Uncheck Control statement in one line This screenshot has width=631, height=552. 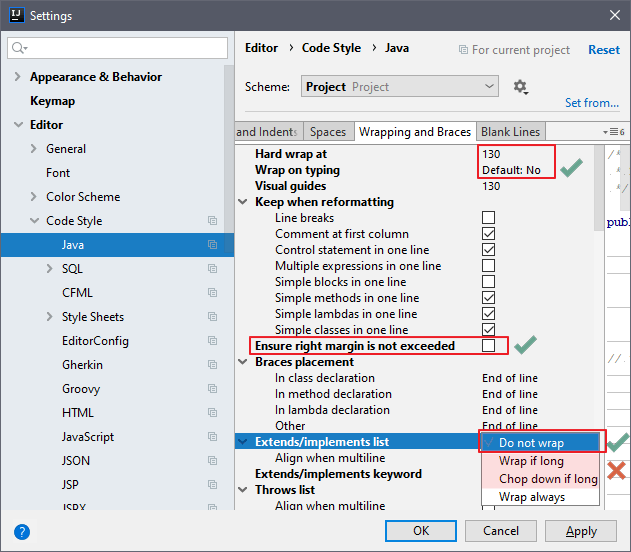[x=489, y=250]
